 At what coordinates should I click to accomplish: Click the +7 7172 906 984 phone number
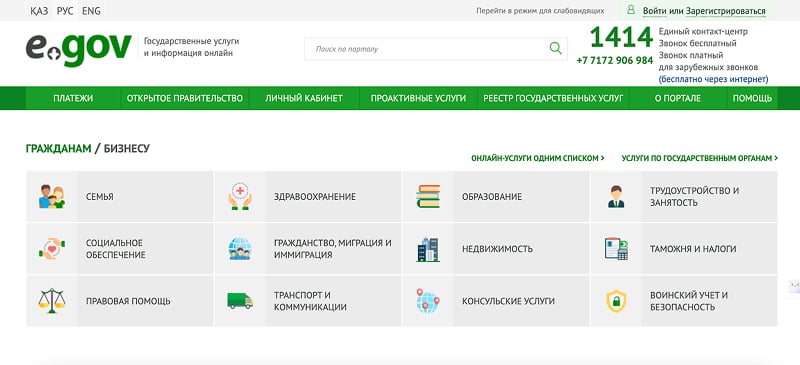(615, 60)
